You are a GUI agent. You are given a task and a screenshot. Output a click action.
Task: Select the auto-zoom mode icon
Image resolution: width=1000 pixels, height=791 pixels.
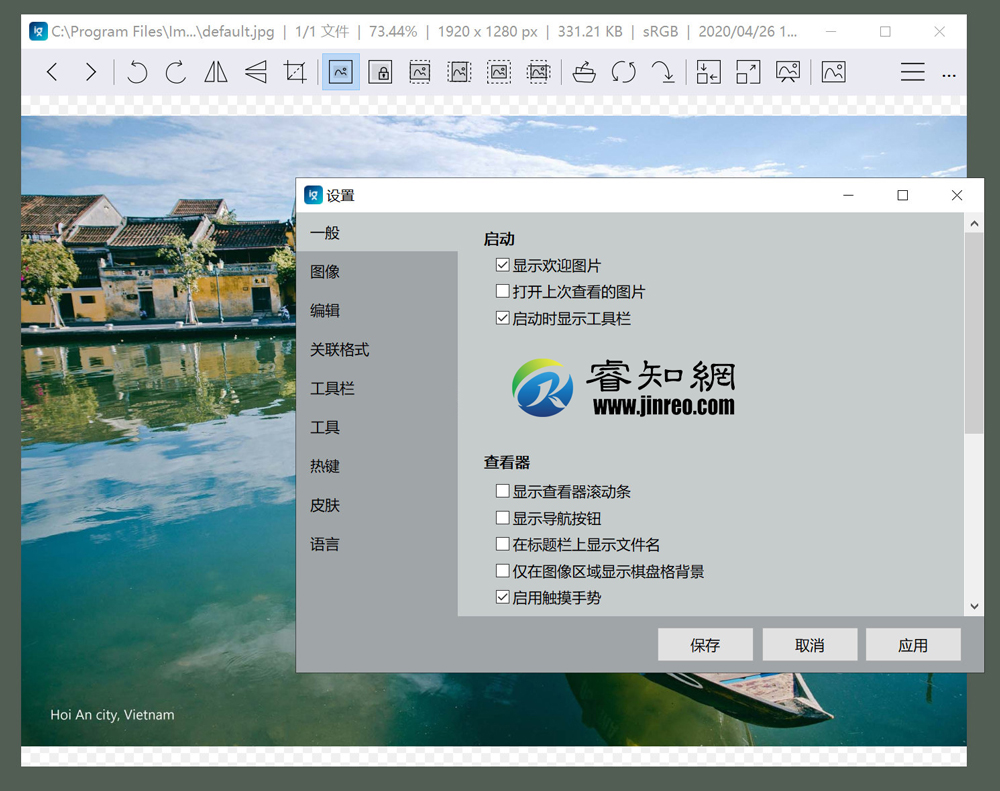tap(340, 71)
